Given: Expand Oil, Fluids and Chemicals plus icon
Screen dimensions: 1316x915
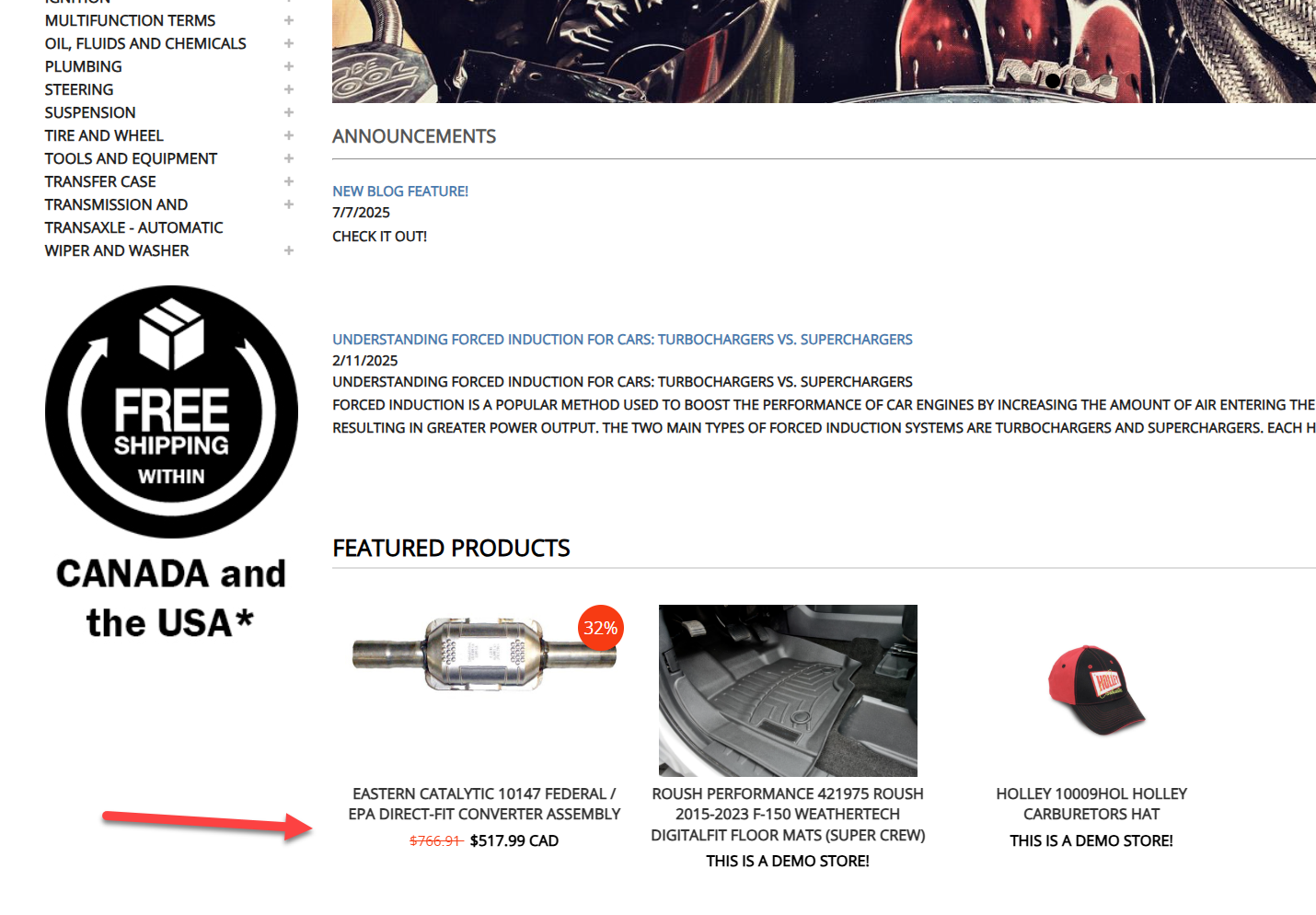Looking at the screenshot, I should click(289, 43).
